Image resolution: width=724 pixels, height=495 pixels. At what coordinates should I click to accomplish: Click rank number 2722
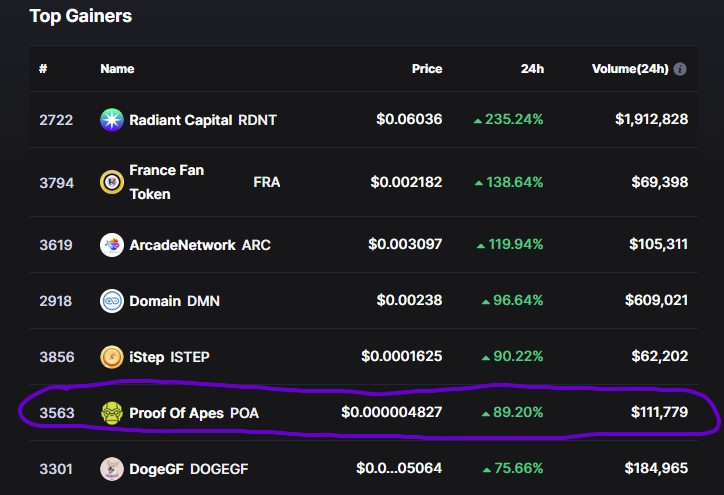pyautogui.click(x=56, y=120)
